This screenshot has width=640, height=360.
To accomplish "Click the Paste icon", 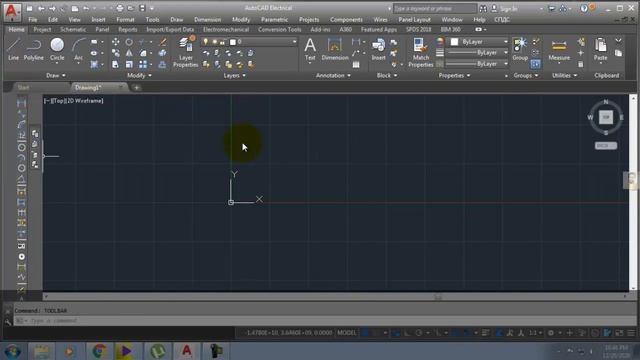I will coord(600,49).
